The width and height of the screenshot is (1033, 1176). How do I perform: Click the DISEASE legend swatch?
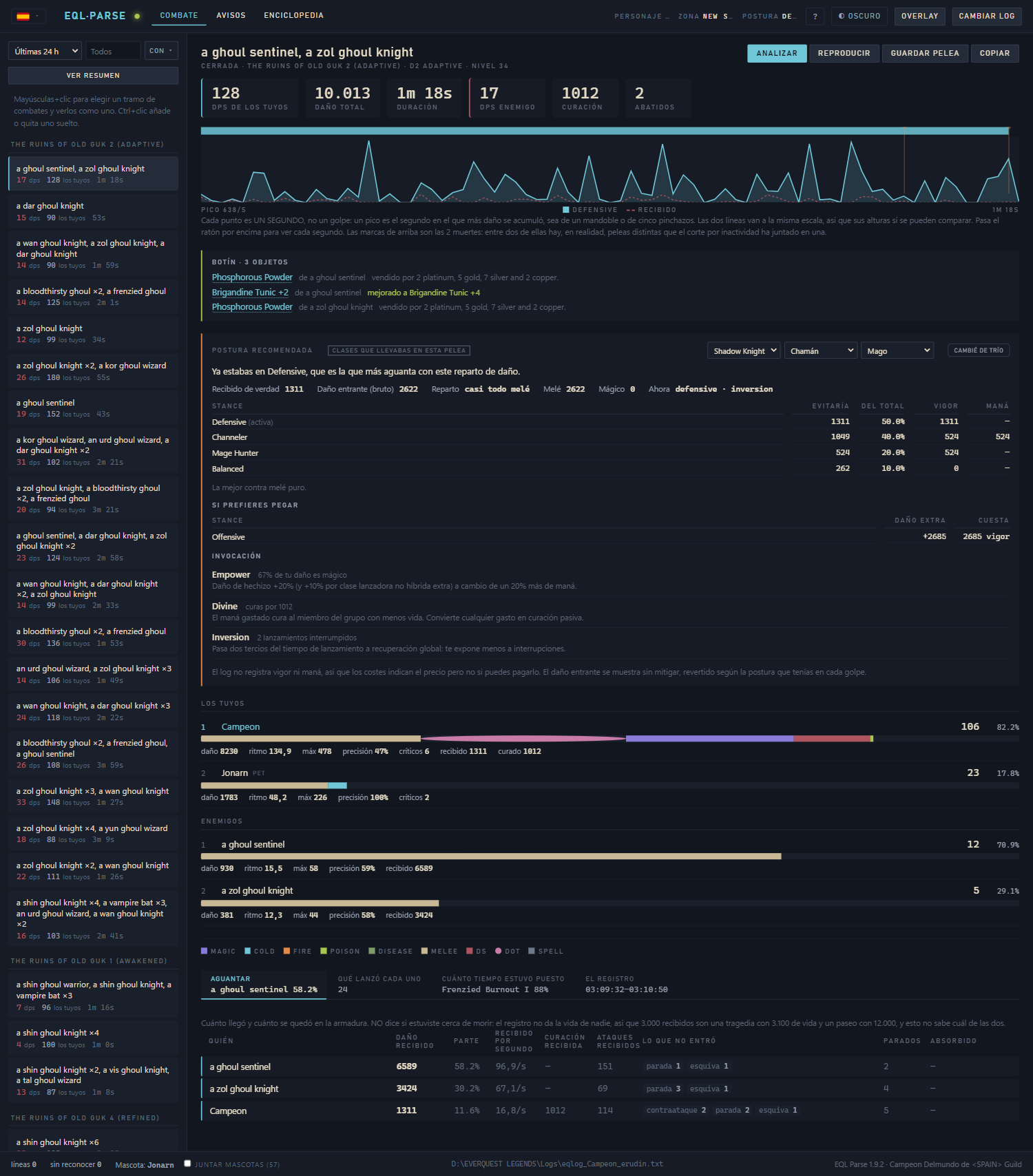[x=372, y=951]
